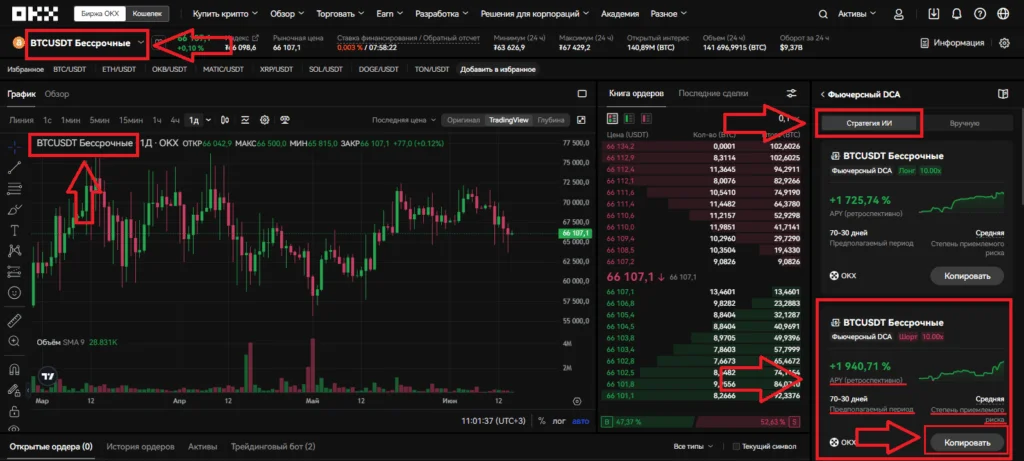Screen dimensions: 1024x461
Task: Expand more timeframes next to 1д
Action: pos(208,120)
